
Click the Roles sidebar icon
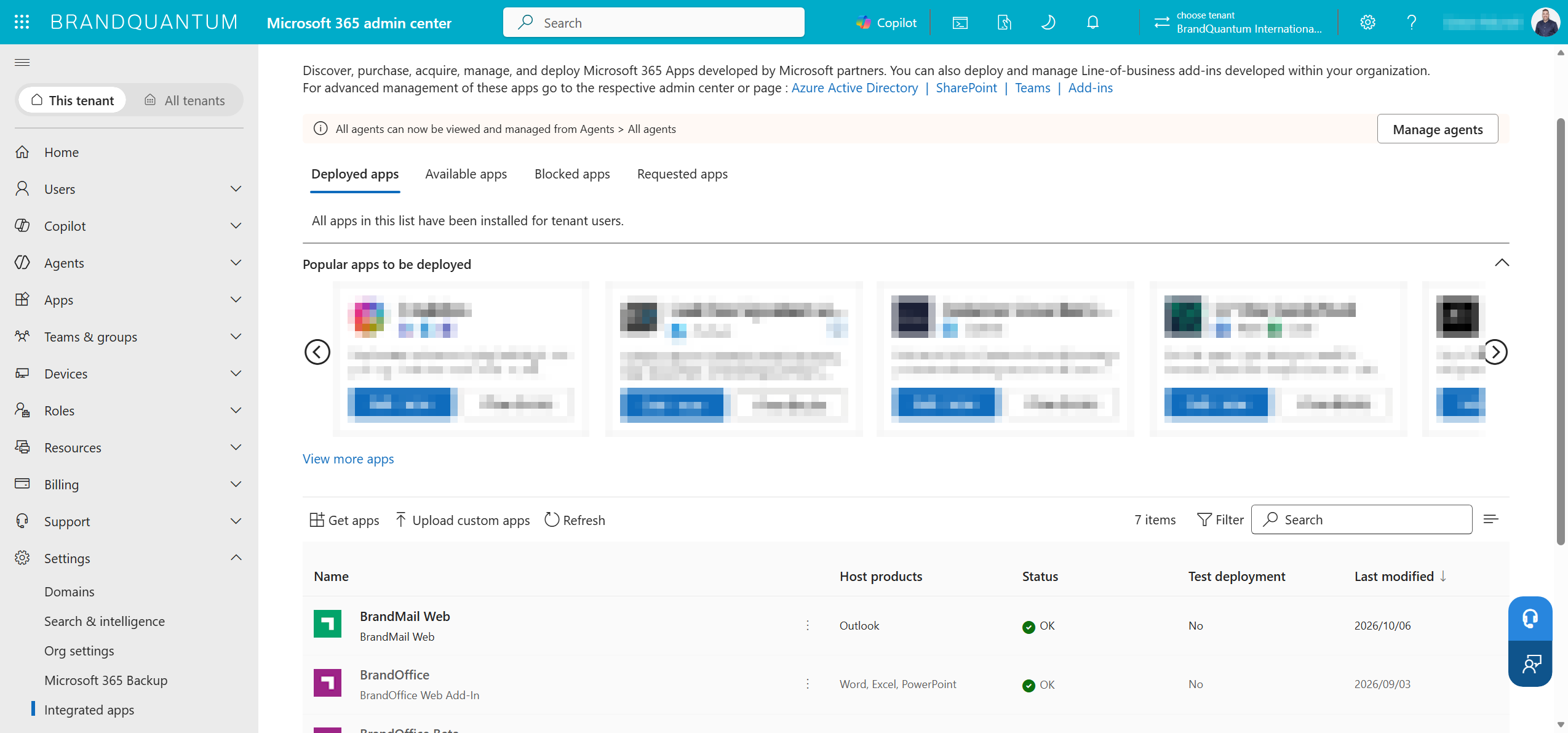tap(22, 410)
